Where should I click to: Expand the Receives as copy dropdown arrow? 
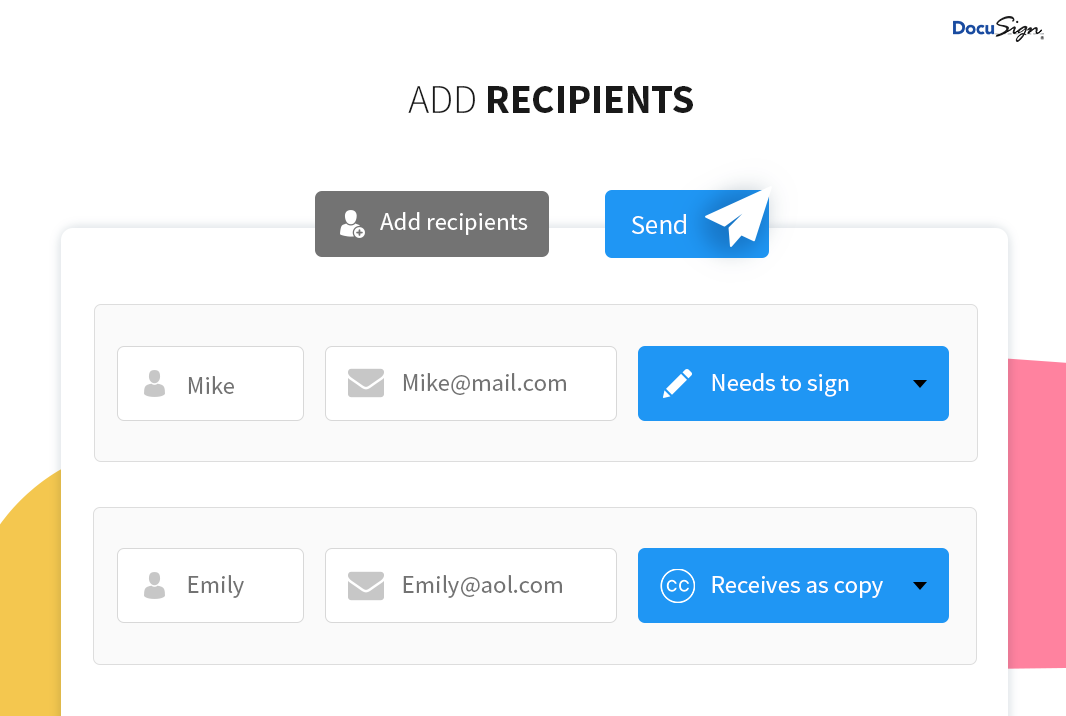click(x=920, y=585)
